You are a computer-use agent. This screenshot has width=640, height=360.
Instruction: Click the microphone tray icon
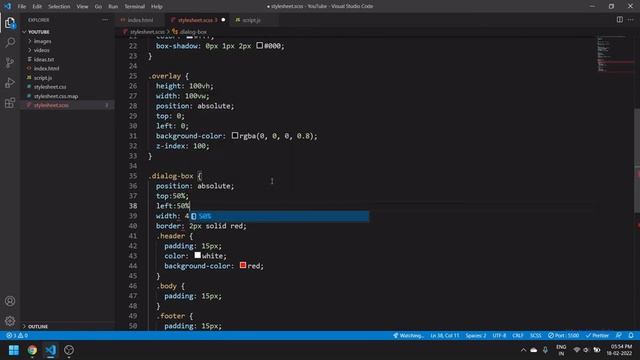click(x=545, y=350)
